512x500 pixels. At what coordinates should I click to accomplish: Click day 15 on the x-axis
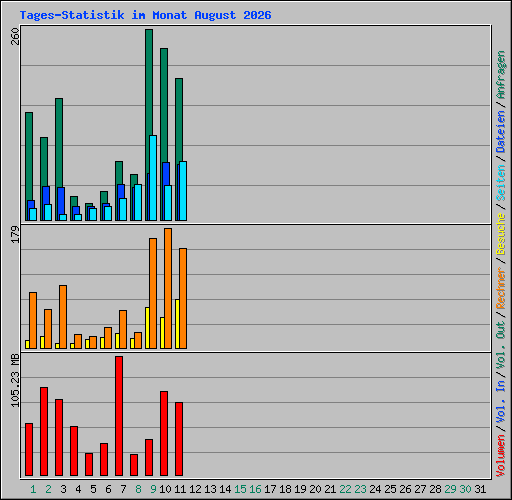click(x=240, y=489)
